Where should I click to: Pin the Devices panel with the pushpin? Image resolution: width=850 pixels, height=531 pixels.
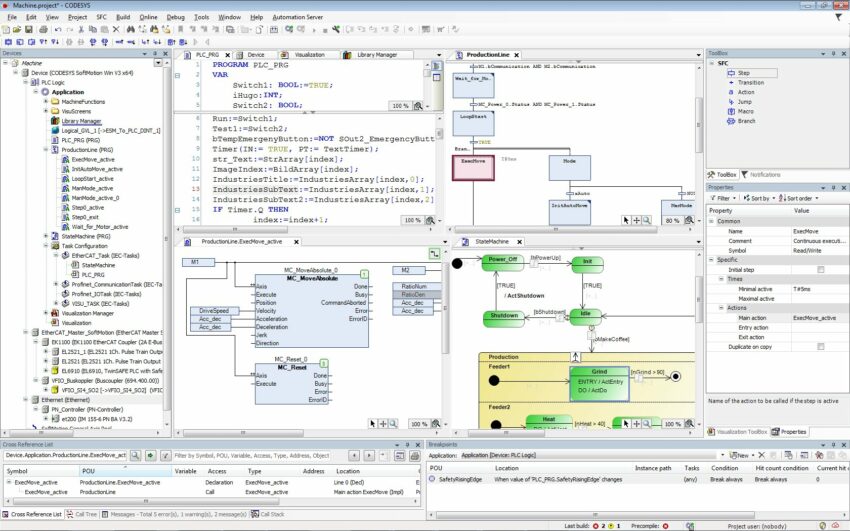coord(155,53)
